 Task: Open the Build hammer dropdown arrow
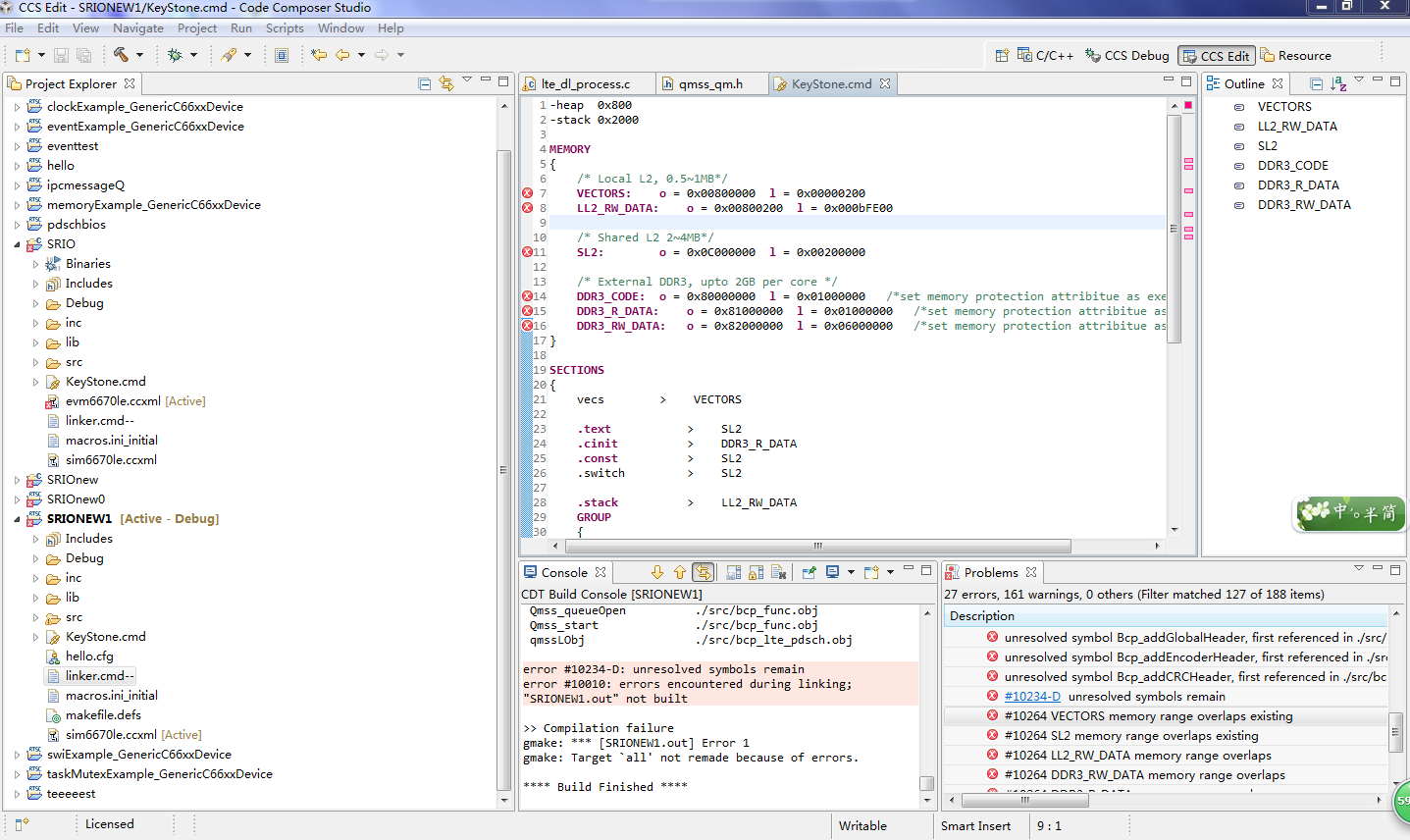coord(139,55)
